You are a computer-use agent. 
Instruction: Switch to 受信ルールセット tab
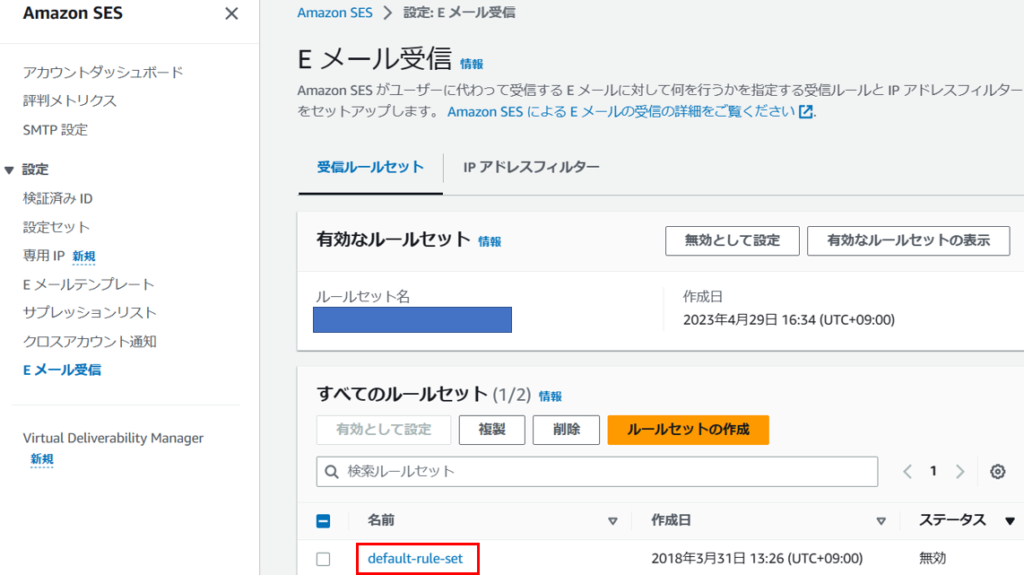point(370,167)
